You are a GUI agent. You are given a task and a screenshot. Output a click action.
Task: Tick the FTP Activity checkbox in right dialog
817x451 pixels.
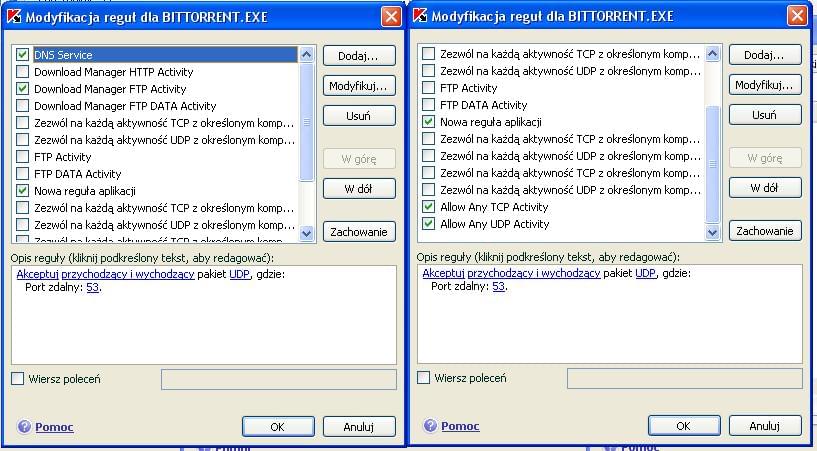coord(428,87)
